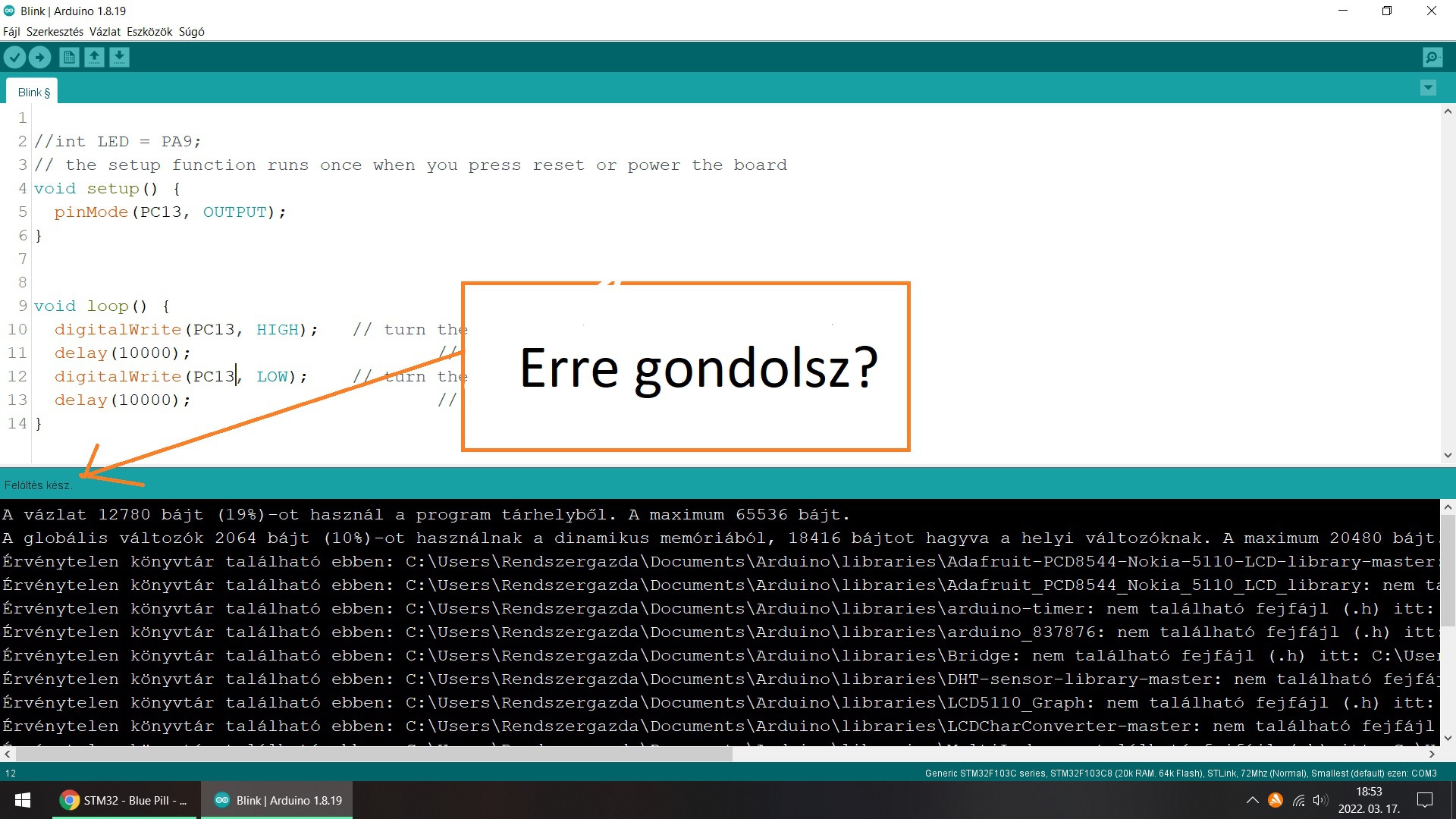Click the Save sketch icon

tap(119, 58)
